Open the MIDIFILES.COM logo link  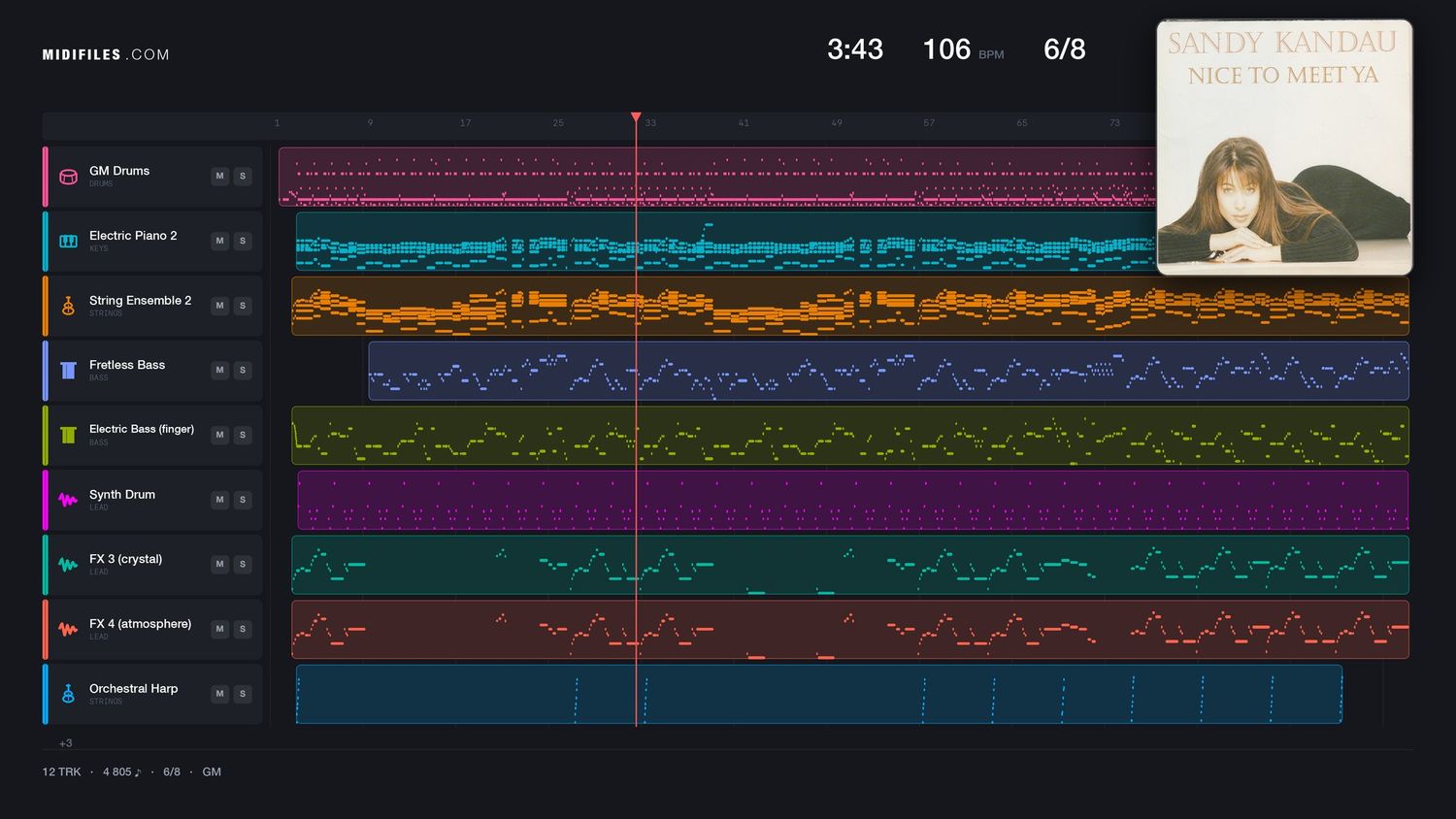[x=106, y=54]
